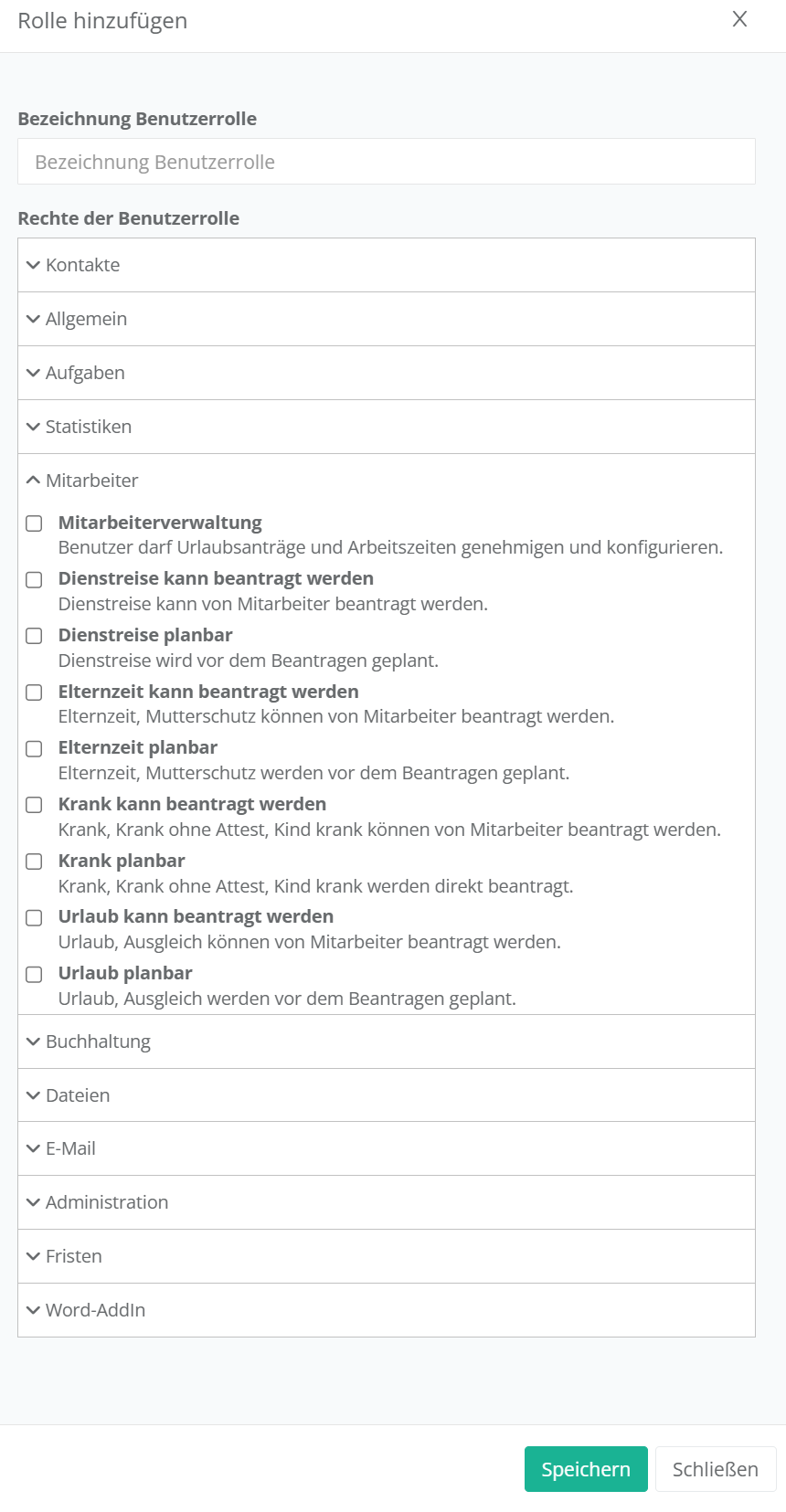786x1512 pixels.
Task: Expand the Statistiken permissions section
Action: (88, 427)
